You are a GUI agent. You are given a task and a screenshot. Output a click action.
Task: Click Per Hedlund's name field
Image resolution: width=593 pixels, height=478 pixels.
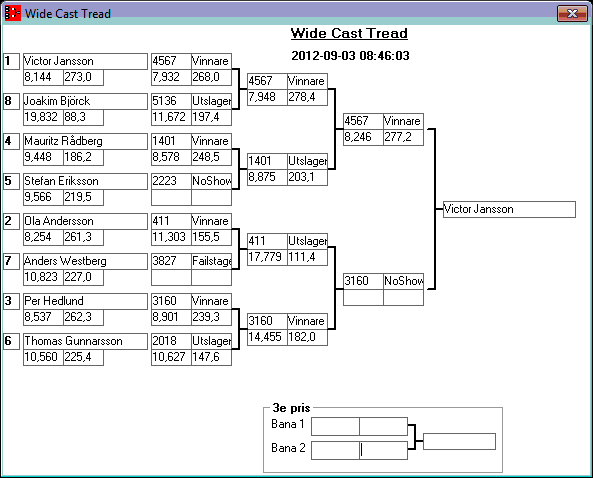(x=85, y=301)
